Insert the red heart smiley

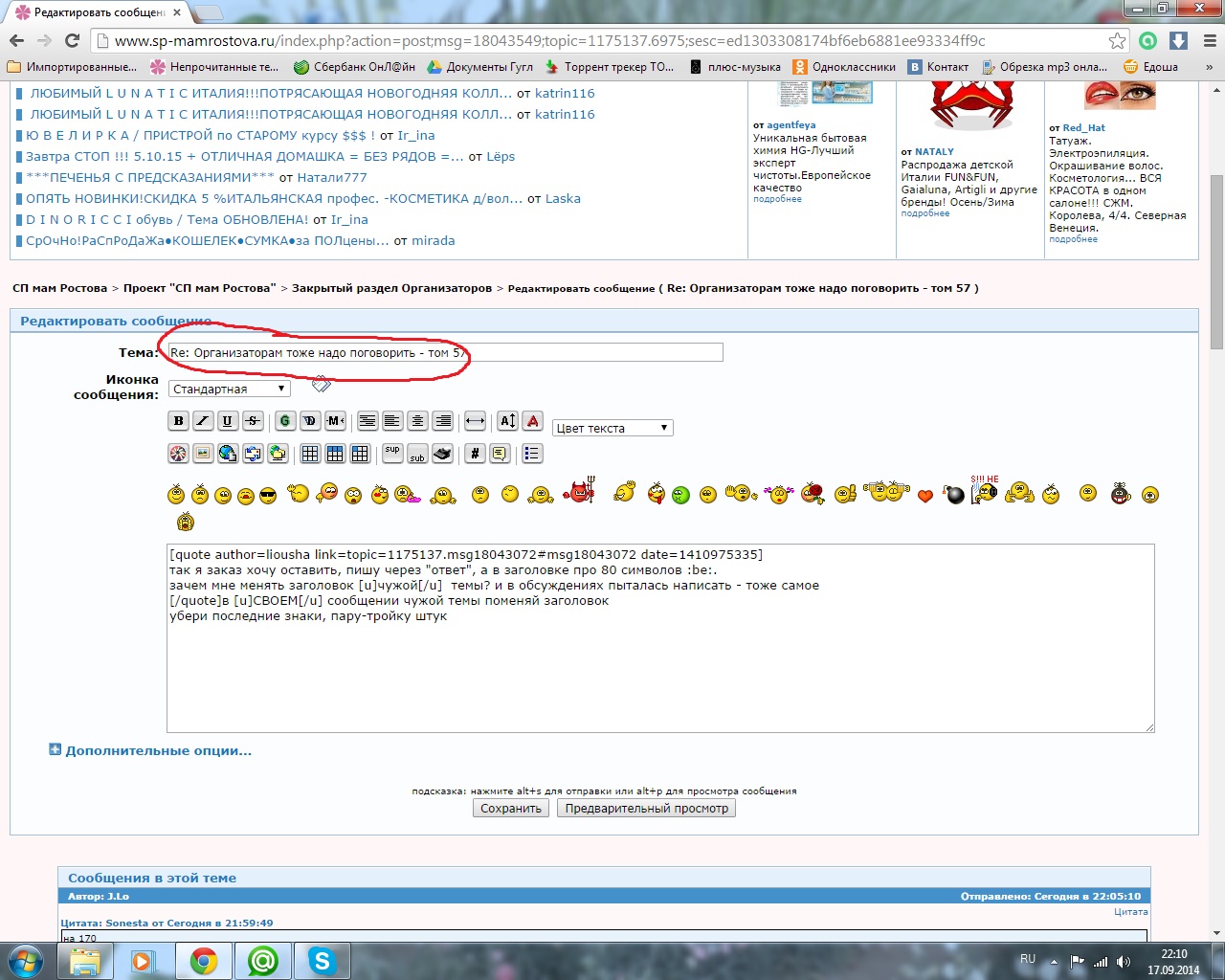(924, 496)
